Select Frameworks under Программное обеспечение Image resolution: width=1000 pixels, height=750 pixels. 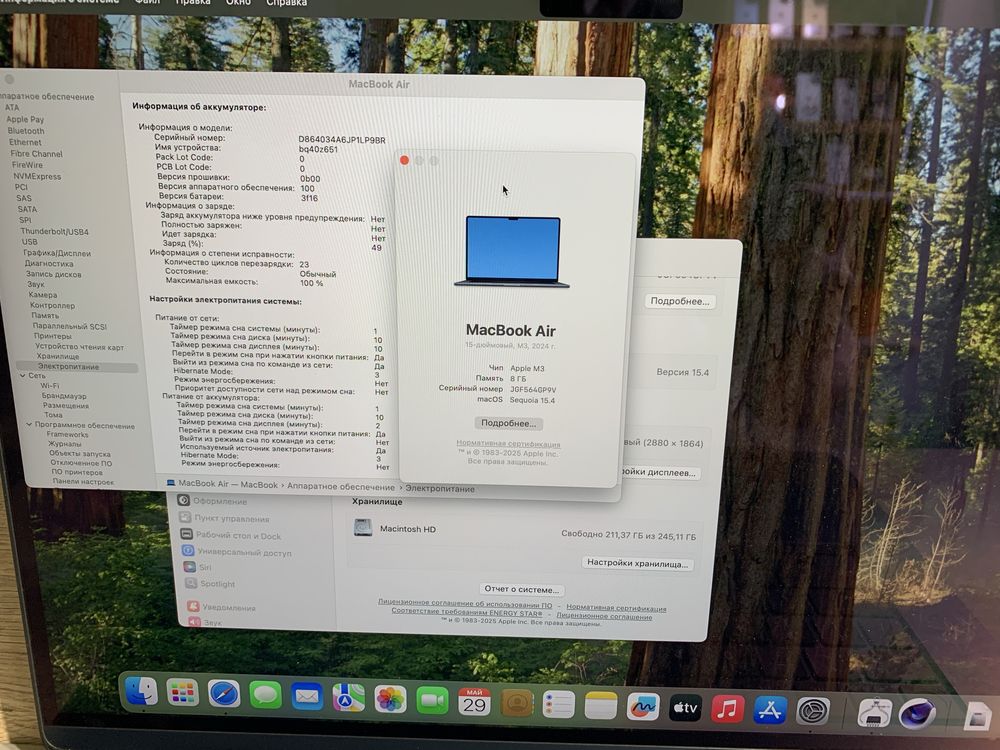[67, 434]
